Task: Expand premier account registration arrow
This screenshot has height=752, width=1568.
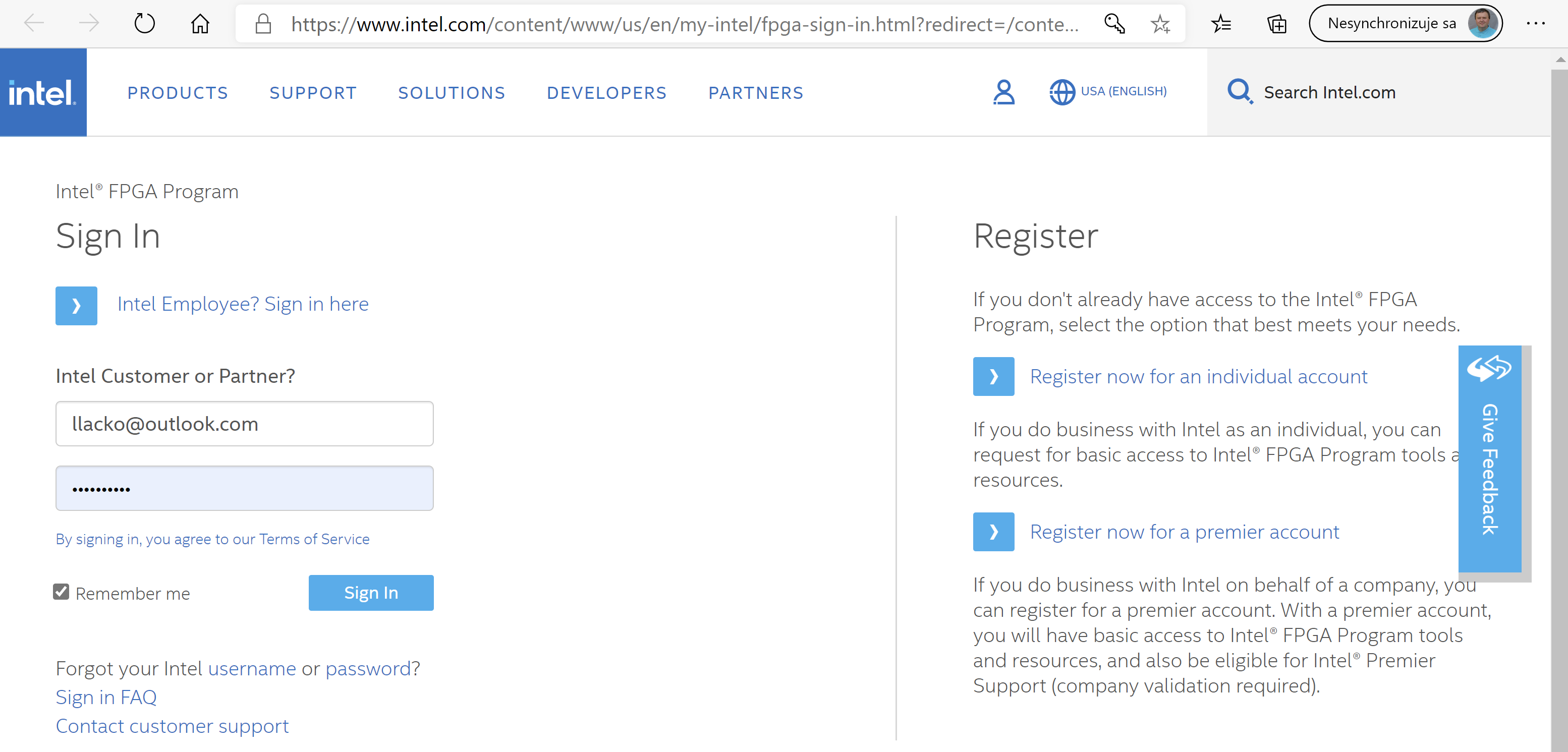Action: click(993, 531)
